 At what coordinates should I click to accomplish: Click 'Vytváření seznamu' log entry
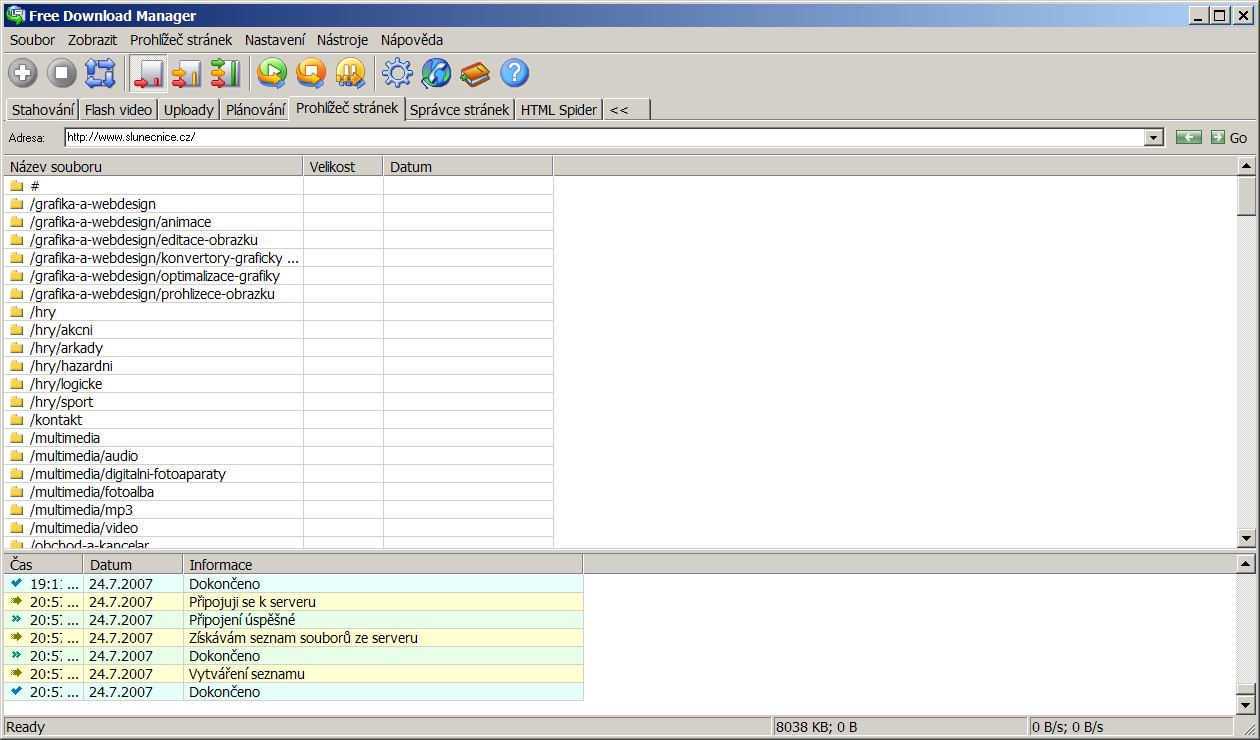coord(294,674)
